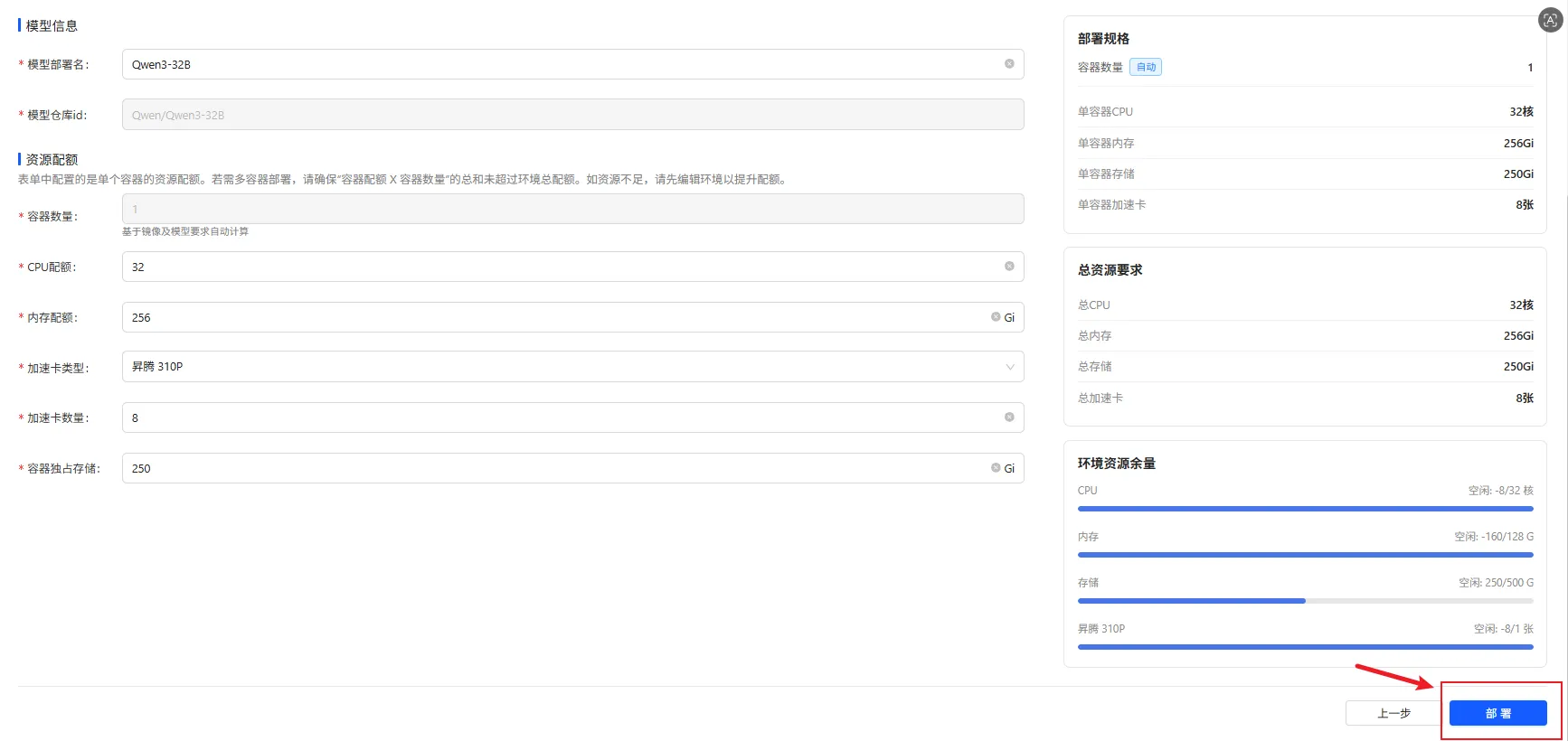The height and width of the screenshot is (741, 1568).
Task: Click the disabled 模型仓库id field
Action: click(572, 115)
